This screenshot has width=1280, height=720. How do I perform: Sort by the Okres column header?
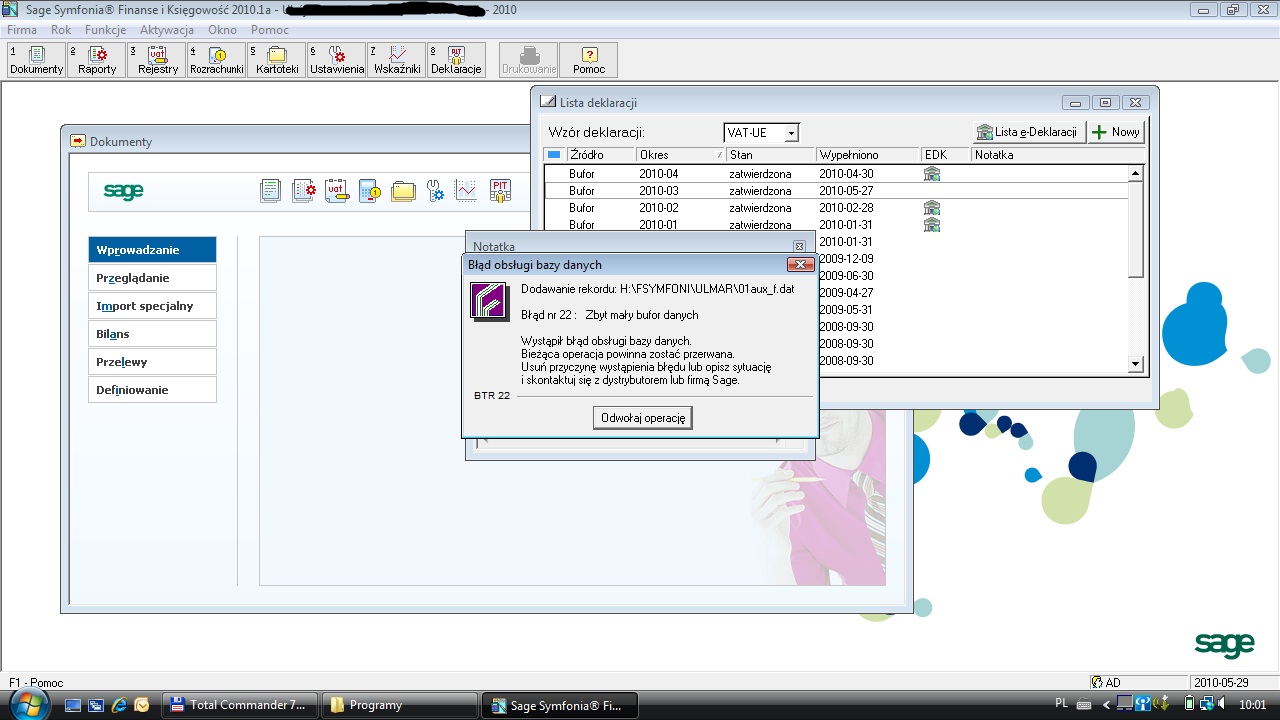[x=680, y=155]
